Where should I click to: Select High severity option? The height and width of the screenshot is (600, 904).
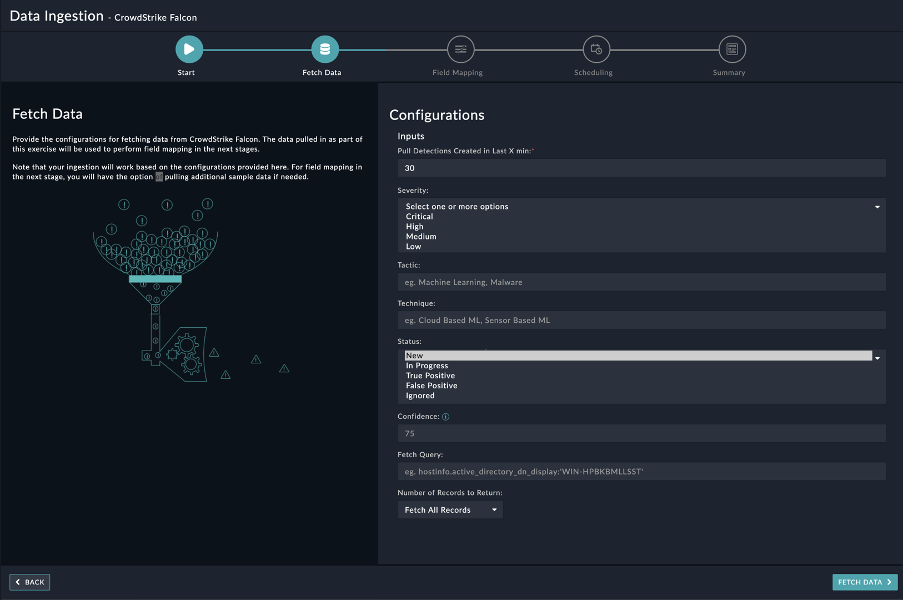pyautogui.click(x=414, y=227)
